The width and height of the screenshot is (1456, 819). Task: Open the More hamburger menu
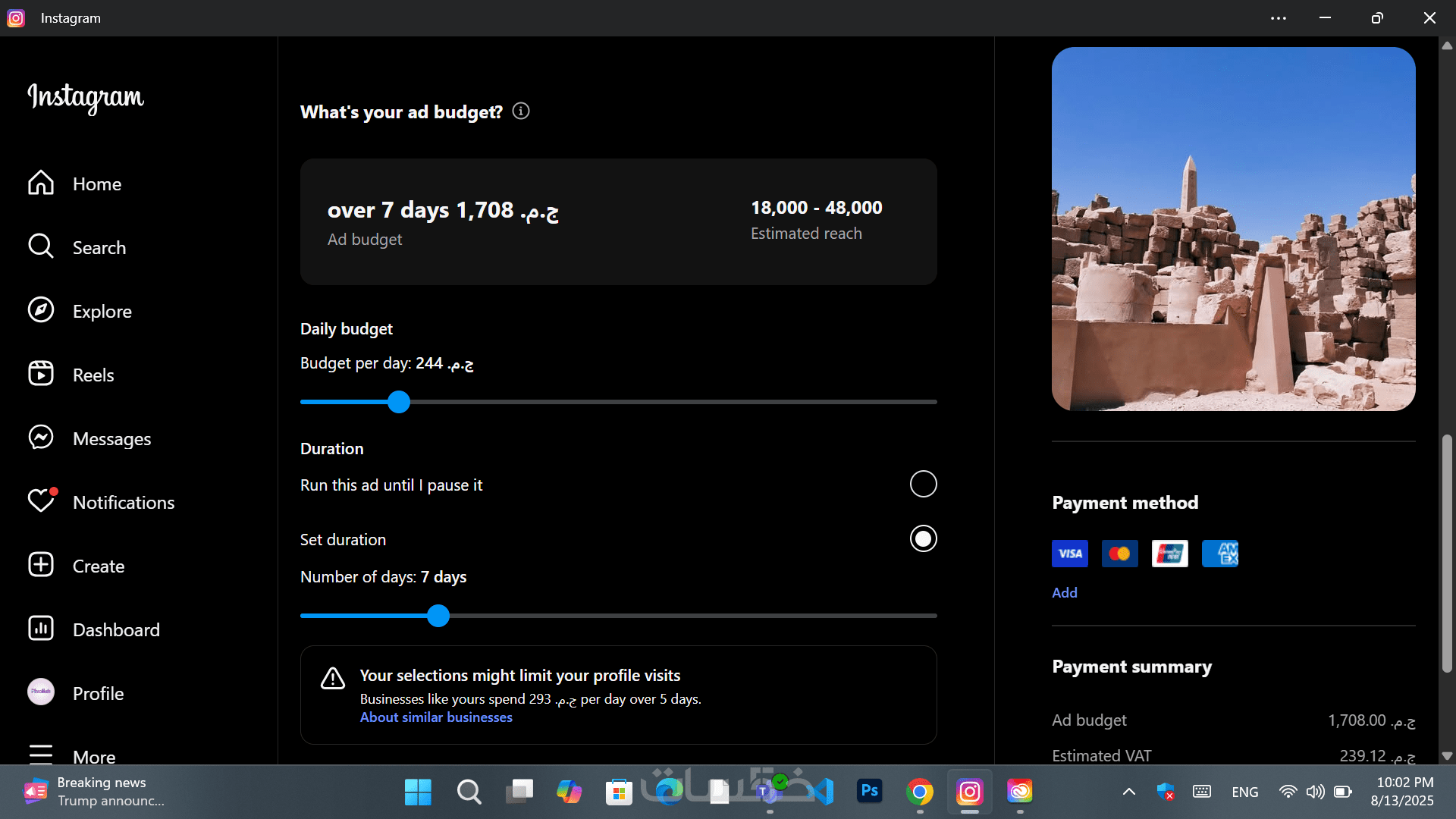click(41, 755)
